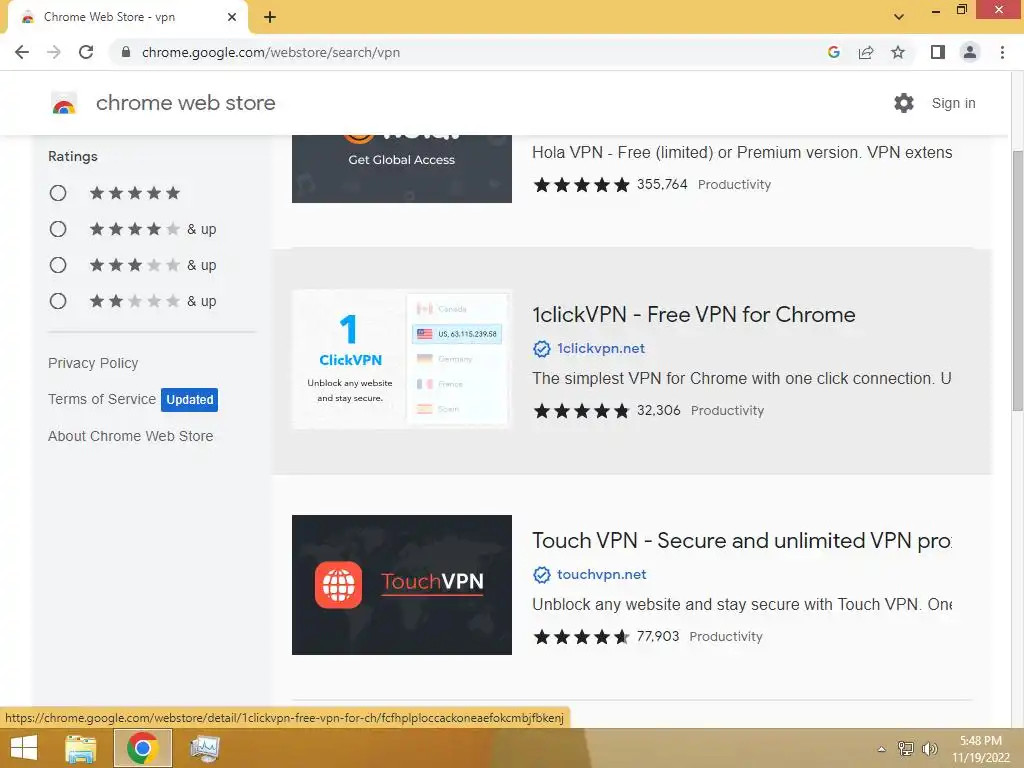Open the Terms of Service link
This screenshot has width=1024, height=768.
click(102, 399)
